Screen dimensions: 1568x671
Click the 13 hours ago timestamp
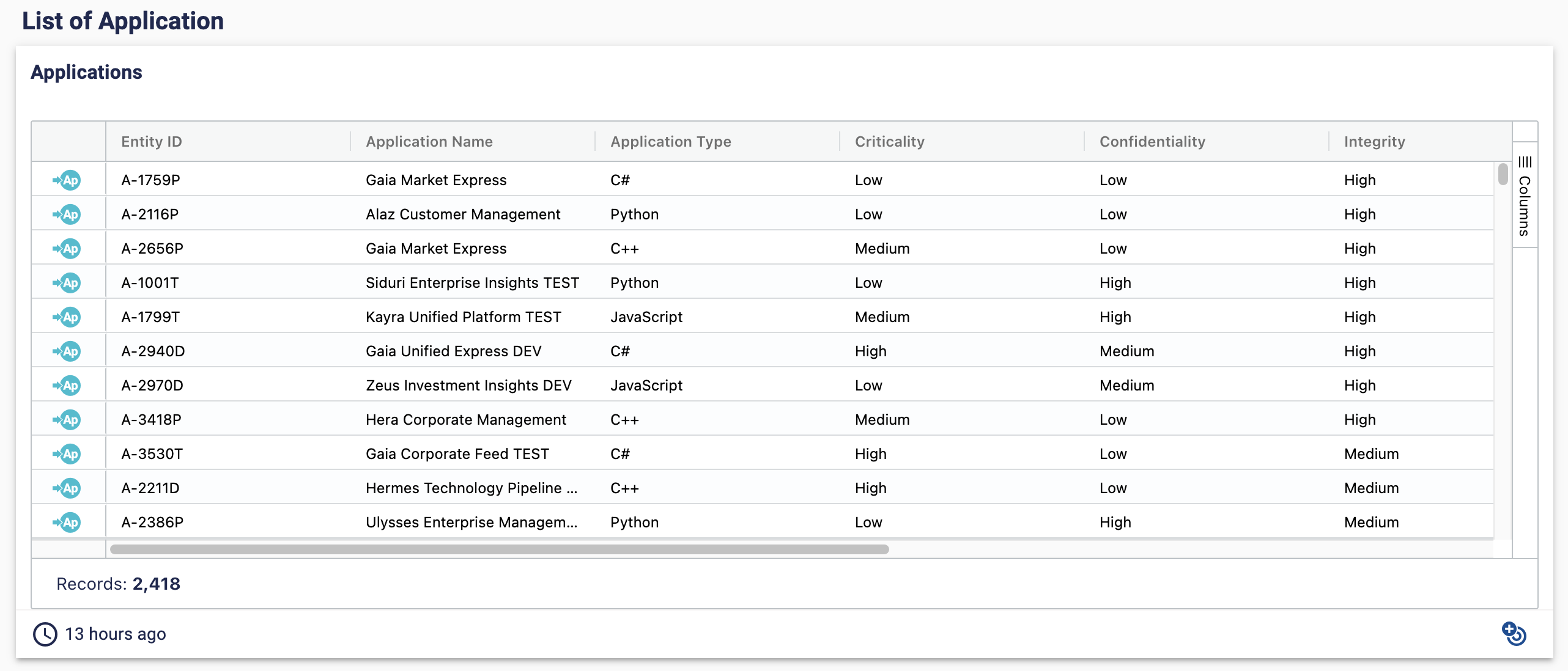116,634
